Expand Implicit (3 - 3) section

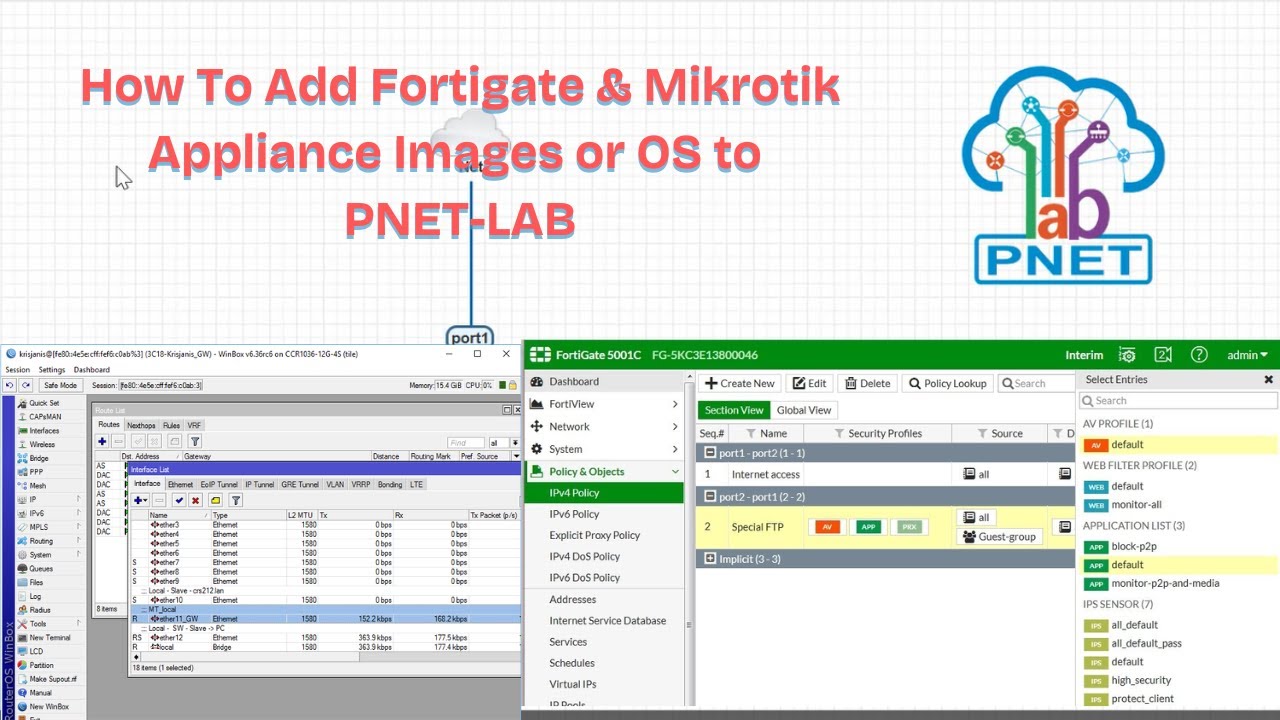click(711, 559)
